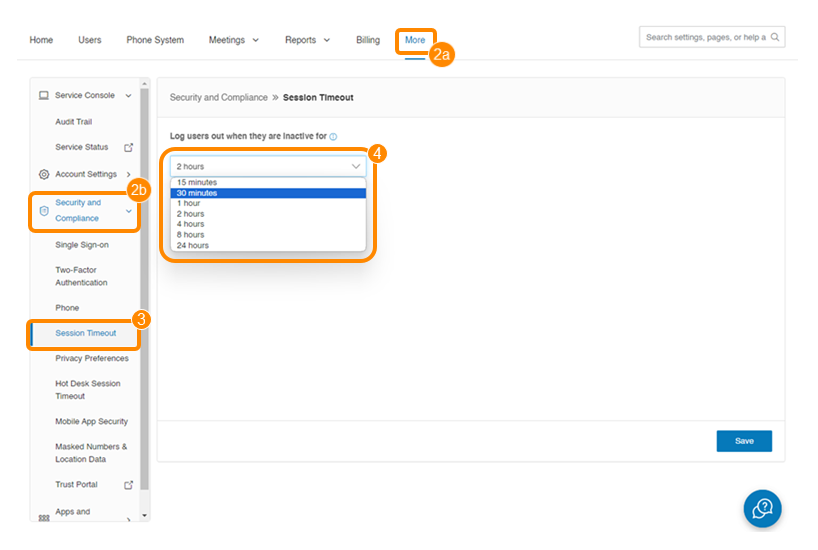Open the More tab
Viewport: 818px width, 550px height.
point(415,40)
